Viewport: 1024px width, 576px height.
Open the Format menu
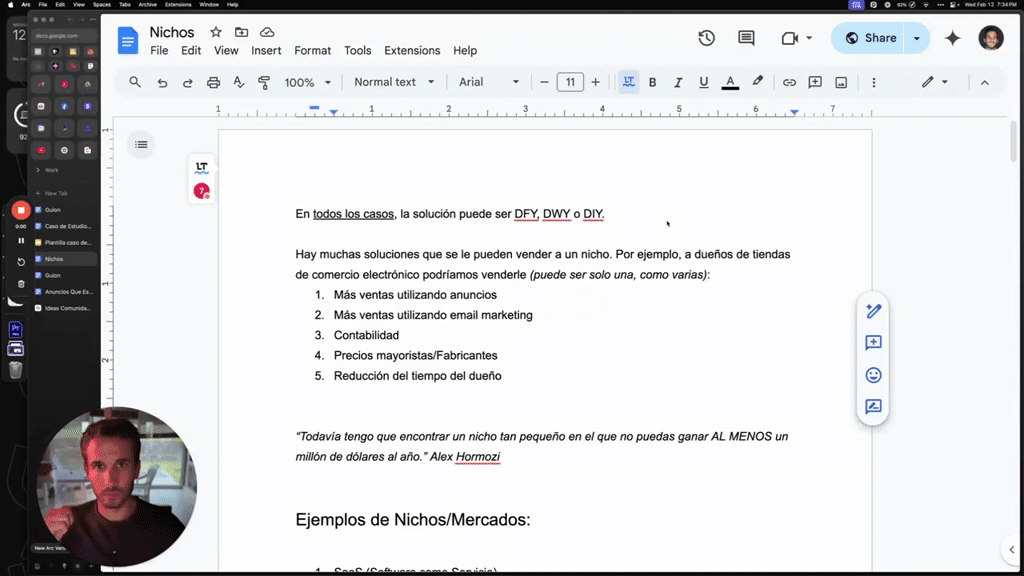[312, 50]
